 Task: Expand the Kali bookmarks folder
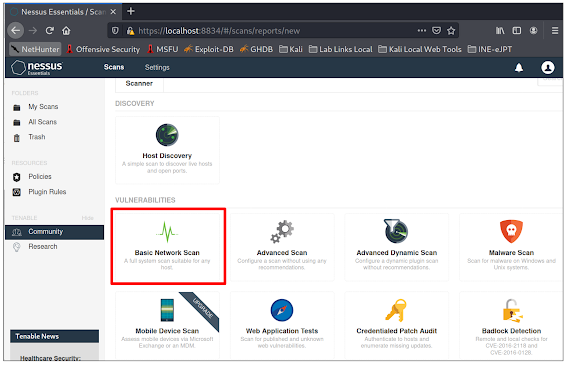point(291,49)
